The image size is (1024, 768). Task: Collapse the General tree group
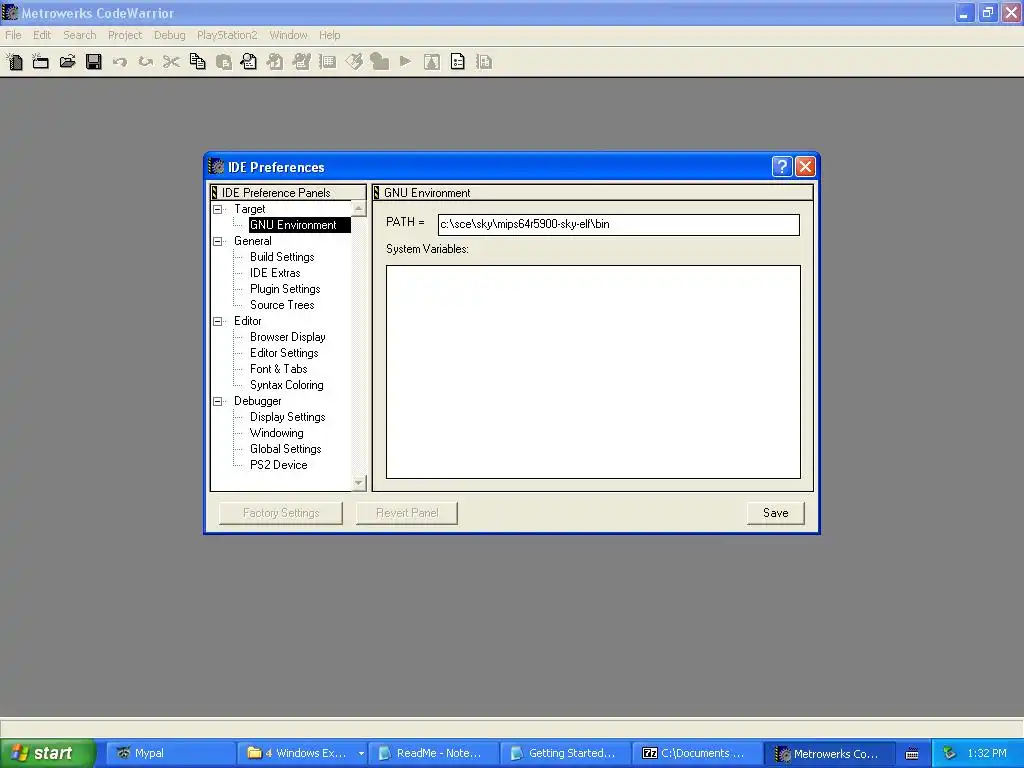(218, 242)
